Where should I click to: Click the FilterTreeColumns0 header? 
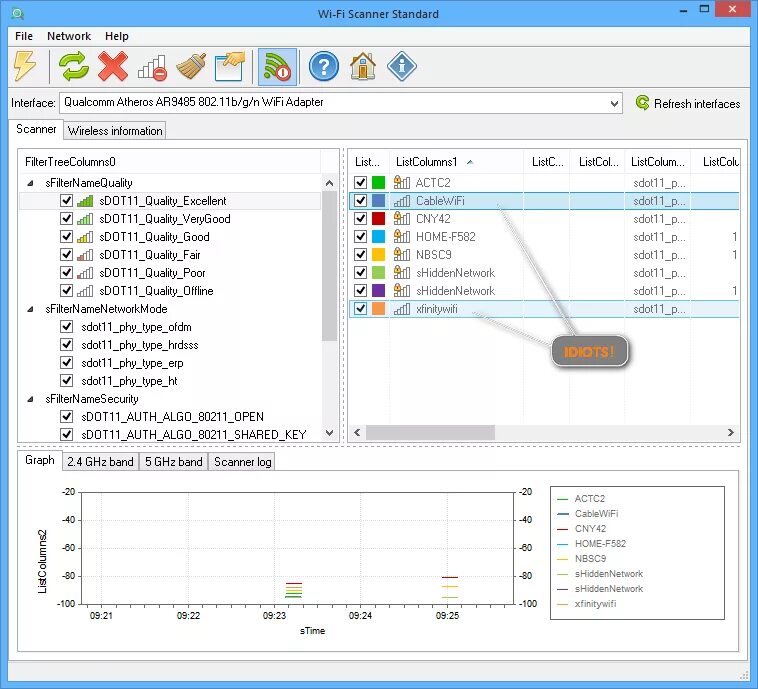point(170,161)
